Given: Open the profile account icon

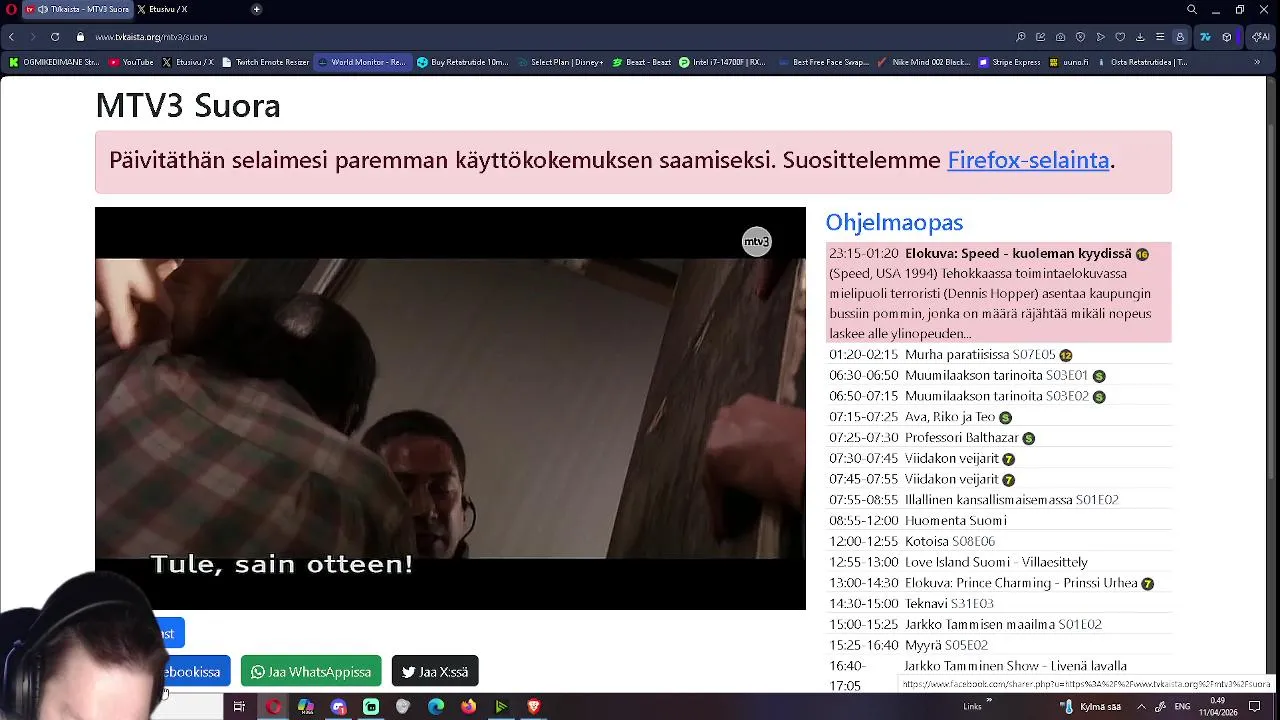Looking at the screenshot, I should (1180, 37).
